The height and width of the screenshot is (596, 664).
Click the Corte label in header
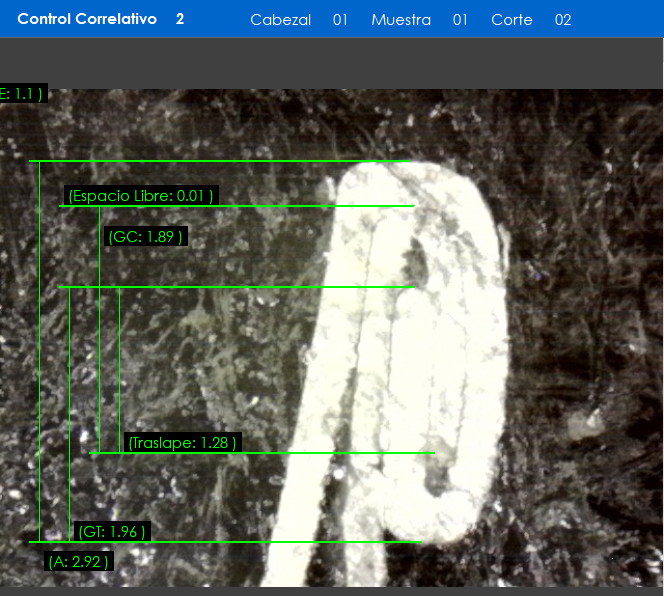[x=512, y=20]
